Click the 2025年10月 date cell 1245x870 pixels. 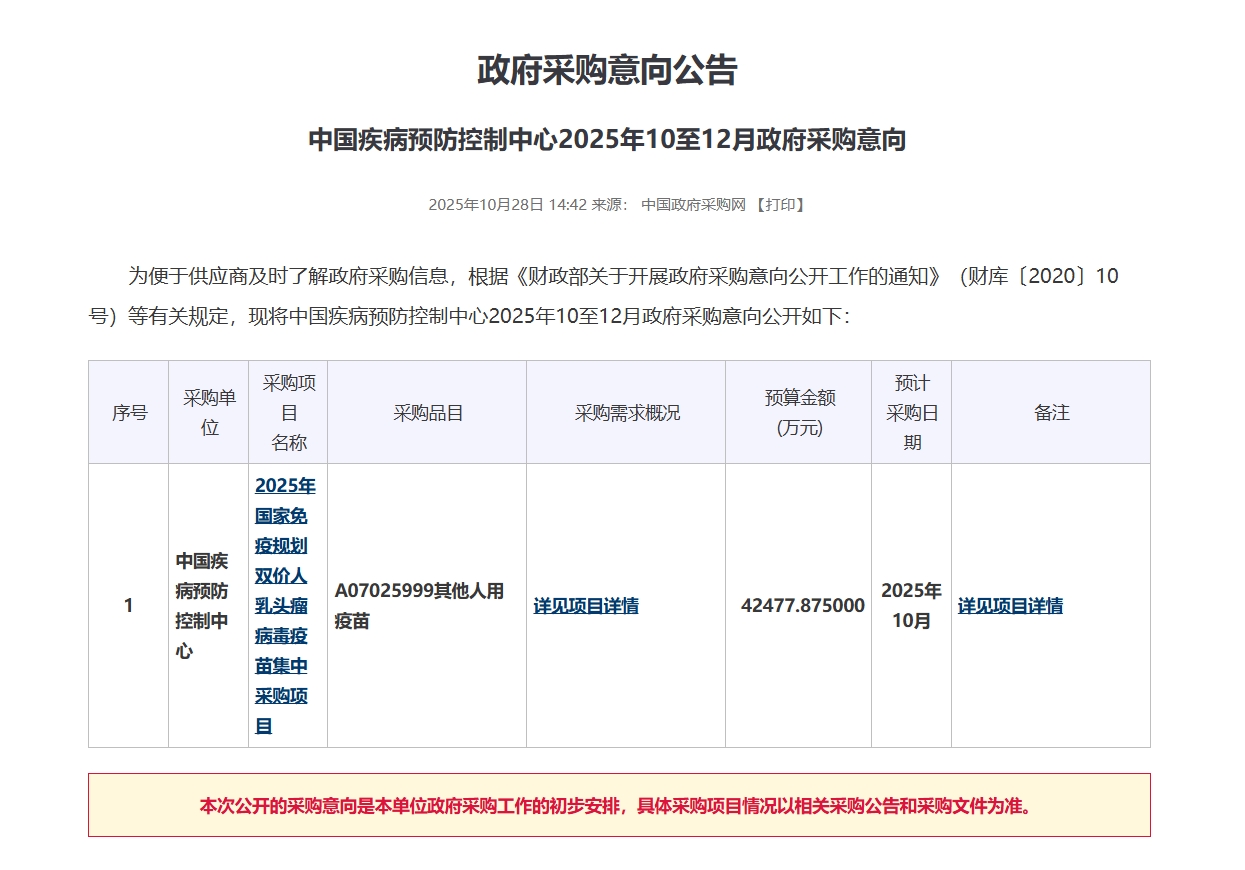pyautogui.click(x=912, y=606)
